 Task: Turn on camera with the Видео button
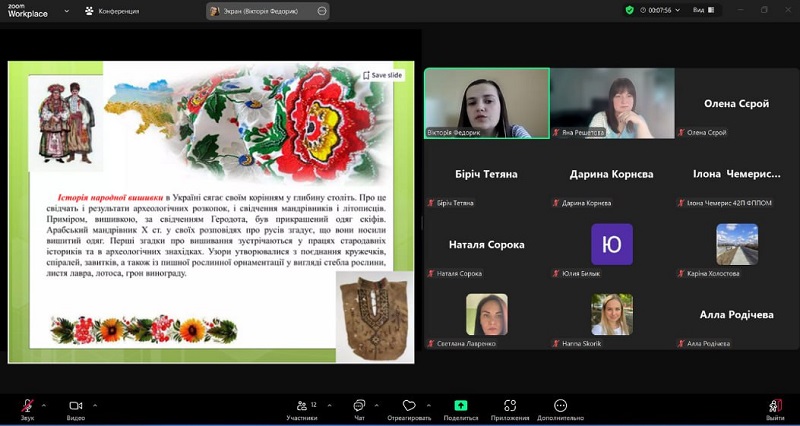pyautogui.click(x=75, y=405)
